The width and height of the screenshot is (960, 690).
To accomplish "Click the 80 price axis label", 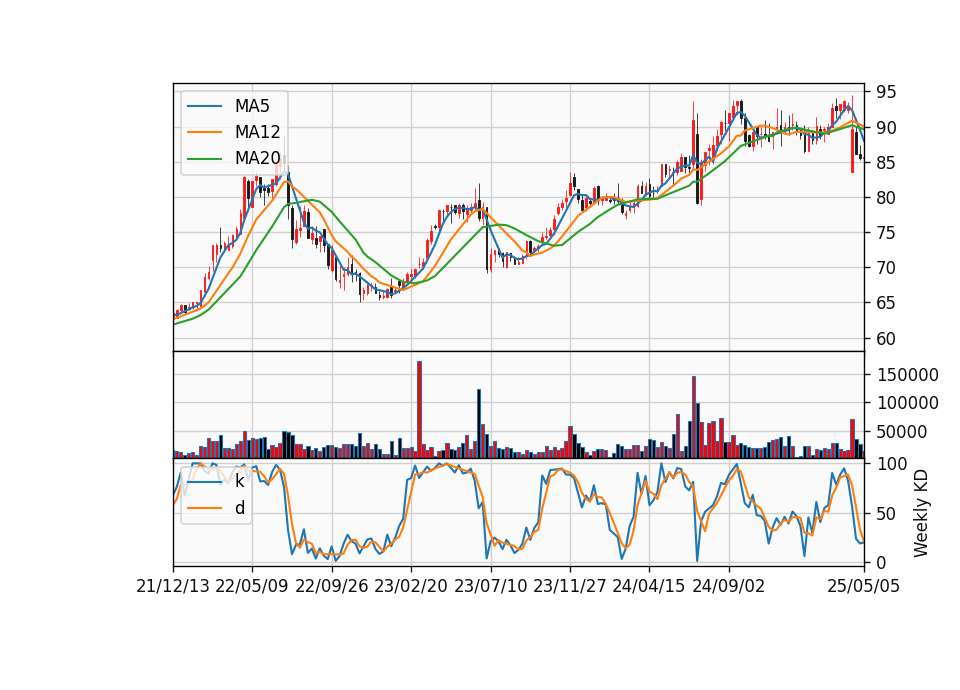I will [x=885, y=198].
